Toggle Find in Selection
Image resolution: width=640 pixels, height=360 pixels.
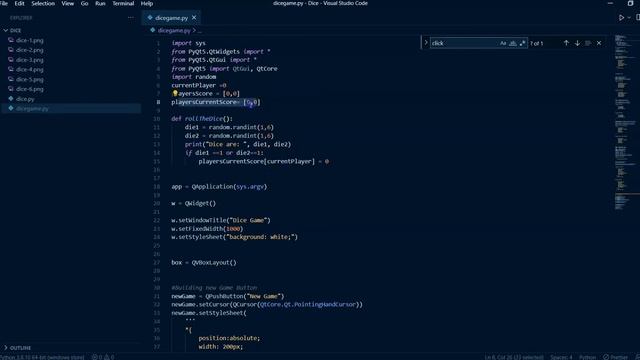pos(588,43)
